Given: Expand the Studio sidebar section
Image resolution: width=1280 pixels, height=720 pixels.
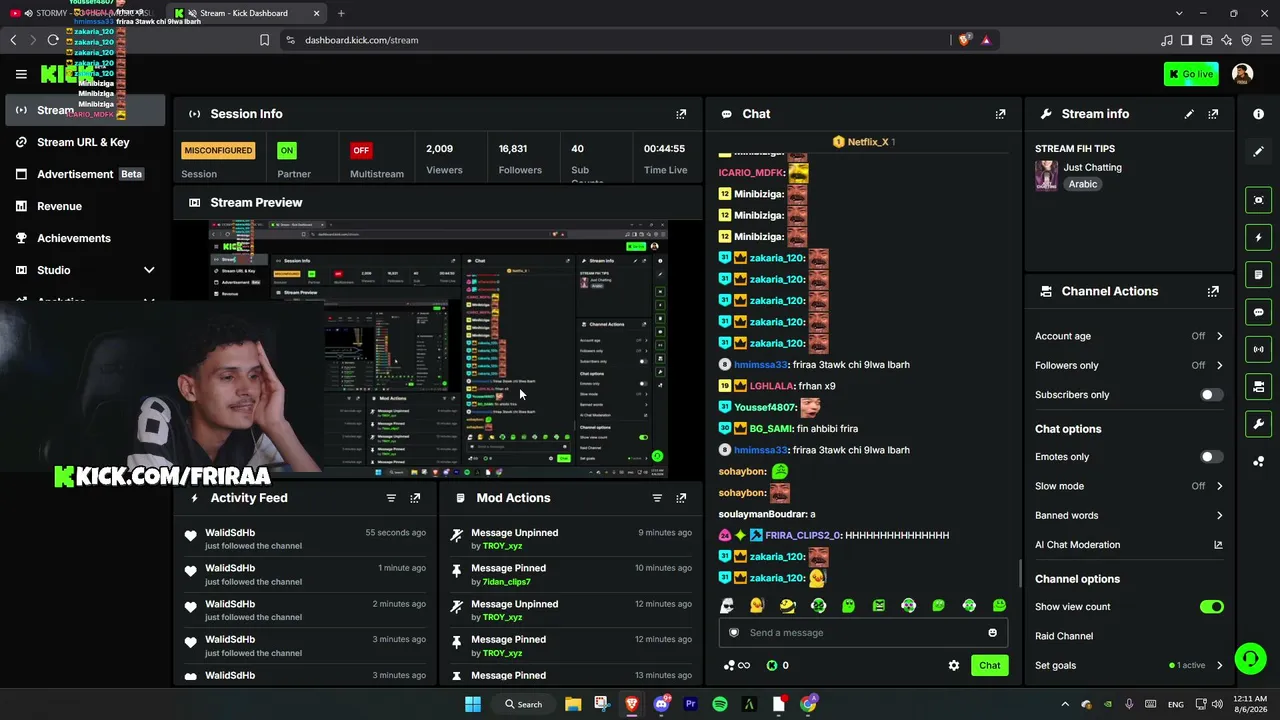Looking at the screenshot, I should pyautogui.click(x=149, y=270).
